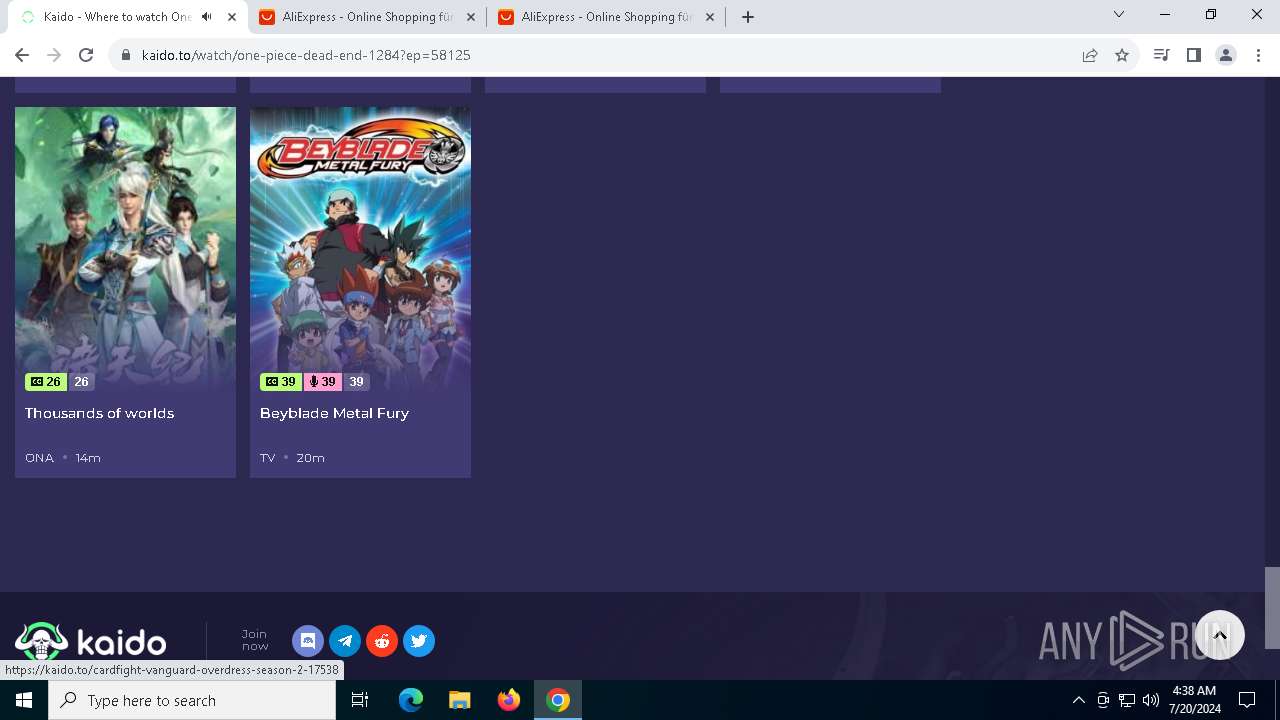Open the notification center icon

tap(1247, 700)
